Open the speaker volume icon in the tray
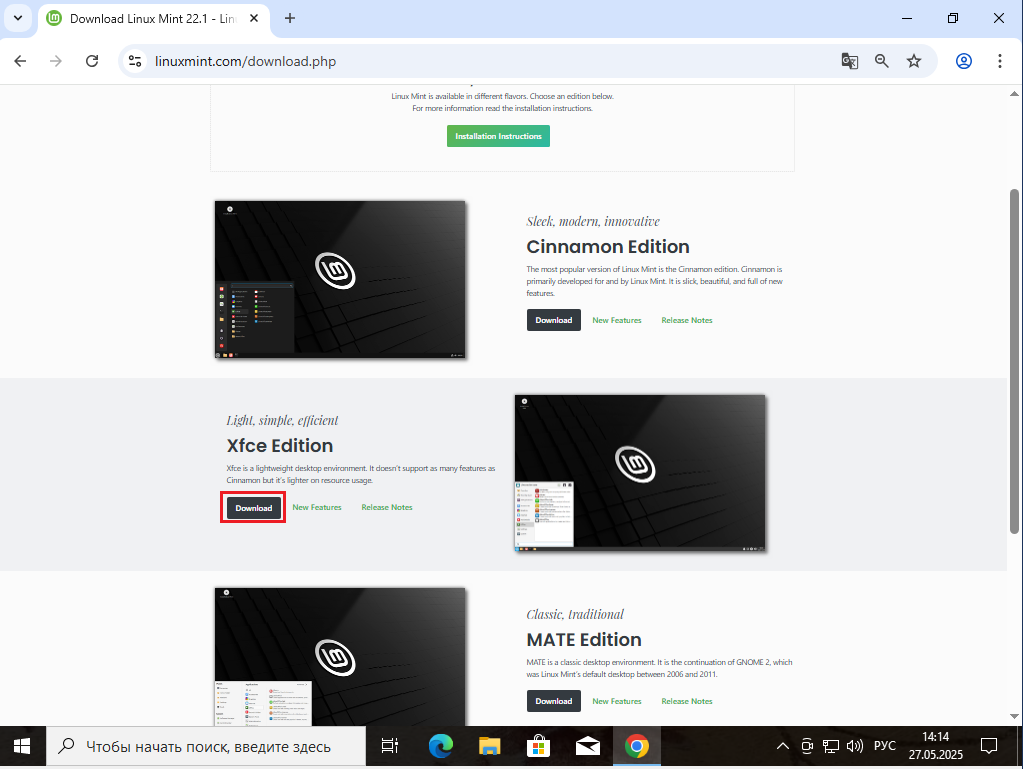The image size is (1023, 769). pyautogui.click(x=854, y=746)
